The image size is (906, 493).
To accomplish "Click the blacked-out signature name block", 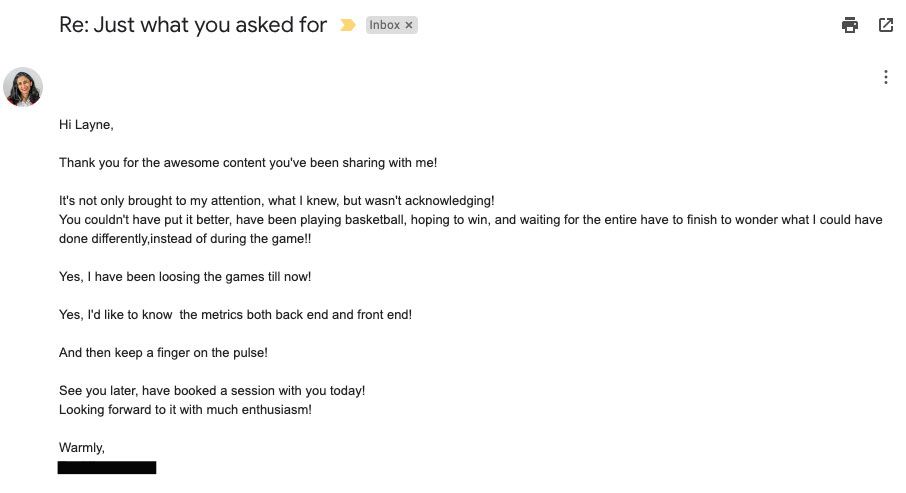I will tap(106, 467).
